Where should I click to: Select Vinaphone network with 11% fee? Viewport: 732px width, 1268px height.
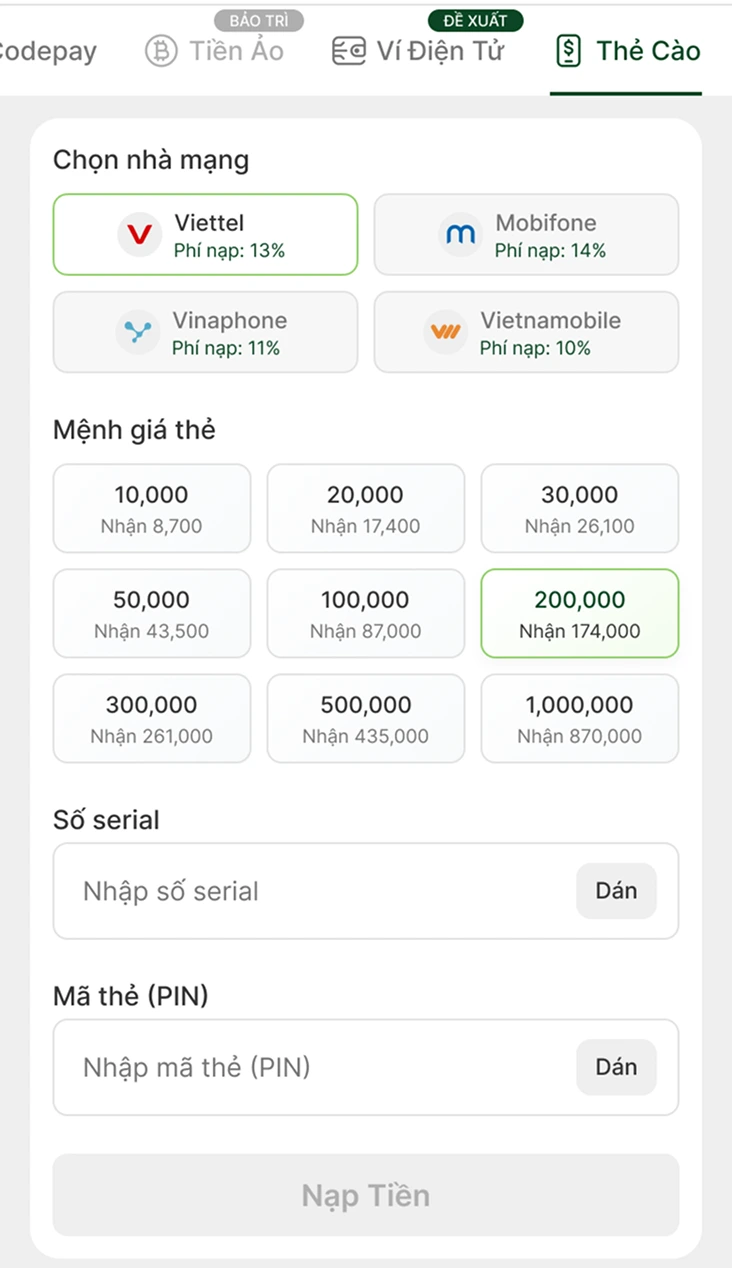(x=205, y=332)
